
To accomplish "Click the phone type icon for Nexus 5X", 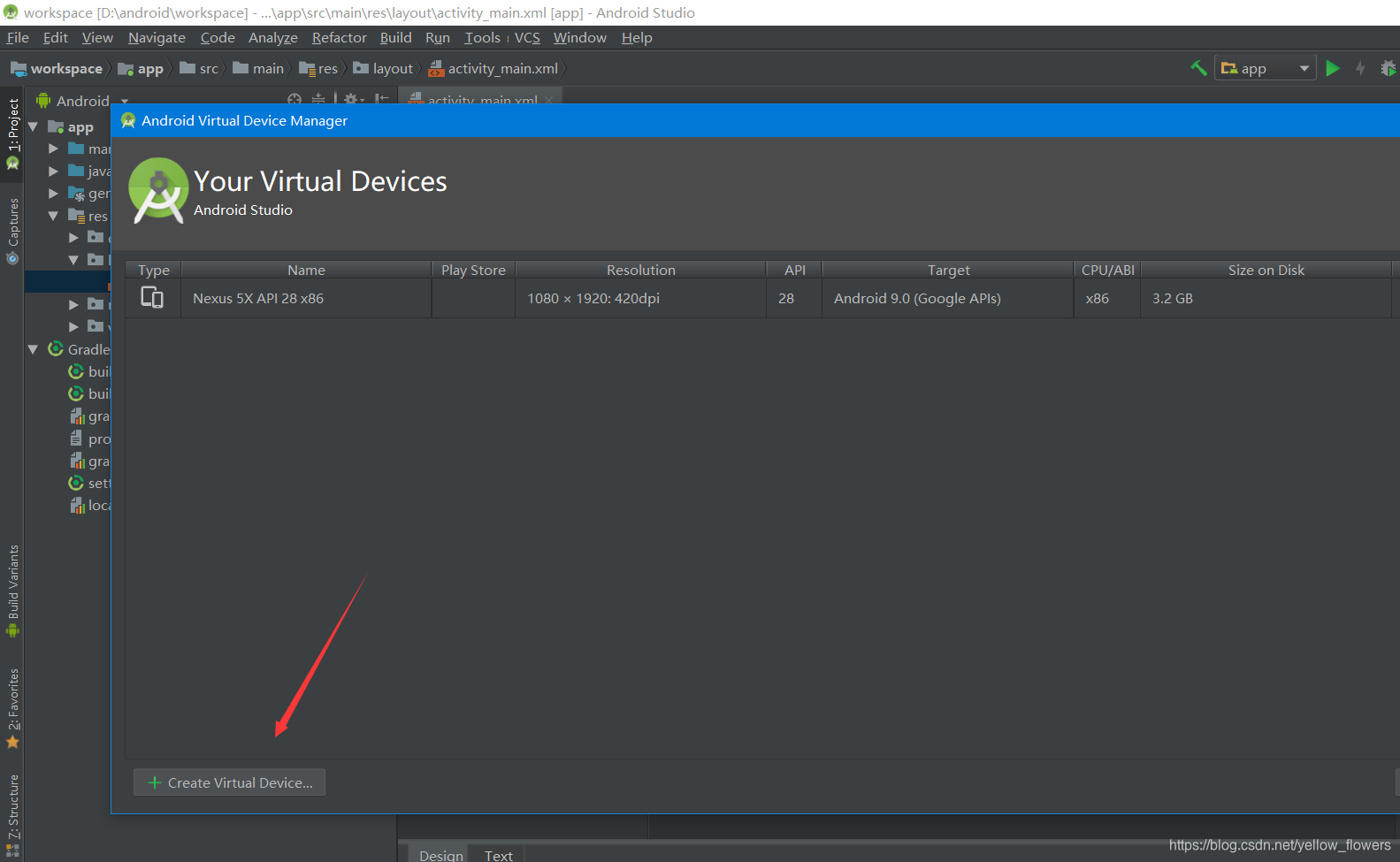I will coord(152,298).
